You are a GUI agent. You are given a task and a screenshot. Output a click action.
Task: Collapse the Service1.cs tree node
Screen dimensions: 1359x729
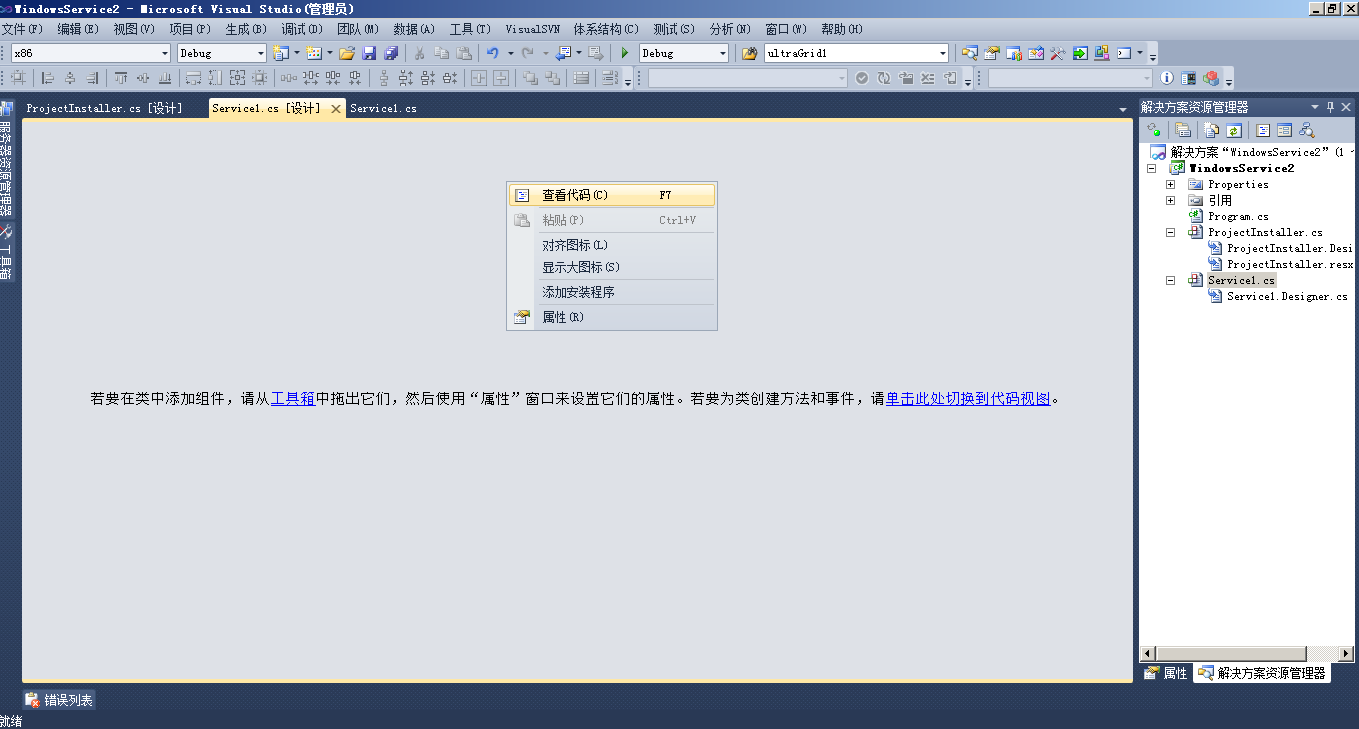[x=1170, y=280]
